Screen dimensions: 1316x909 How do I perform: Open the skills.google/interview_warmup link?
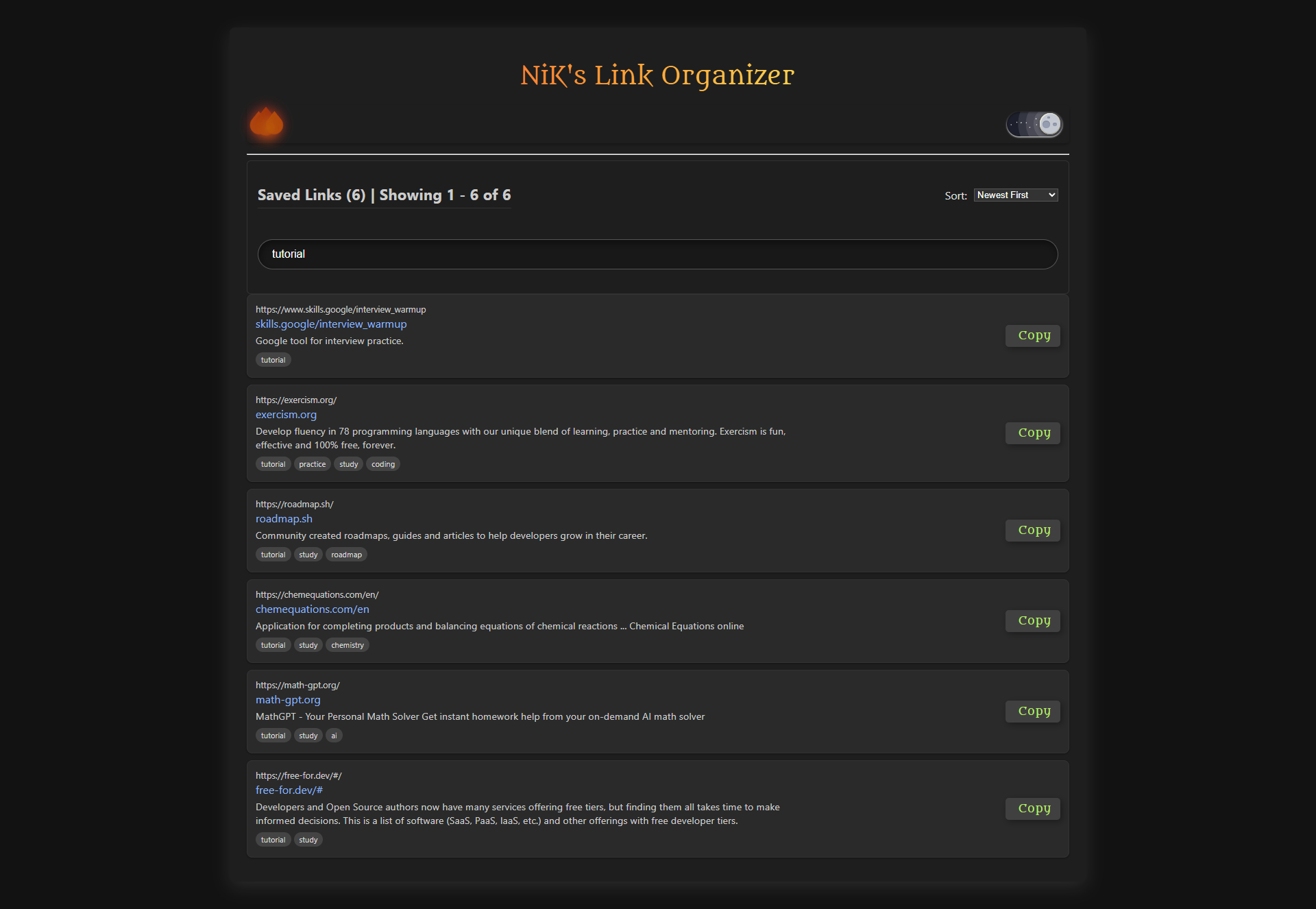[x=331, y=324]
